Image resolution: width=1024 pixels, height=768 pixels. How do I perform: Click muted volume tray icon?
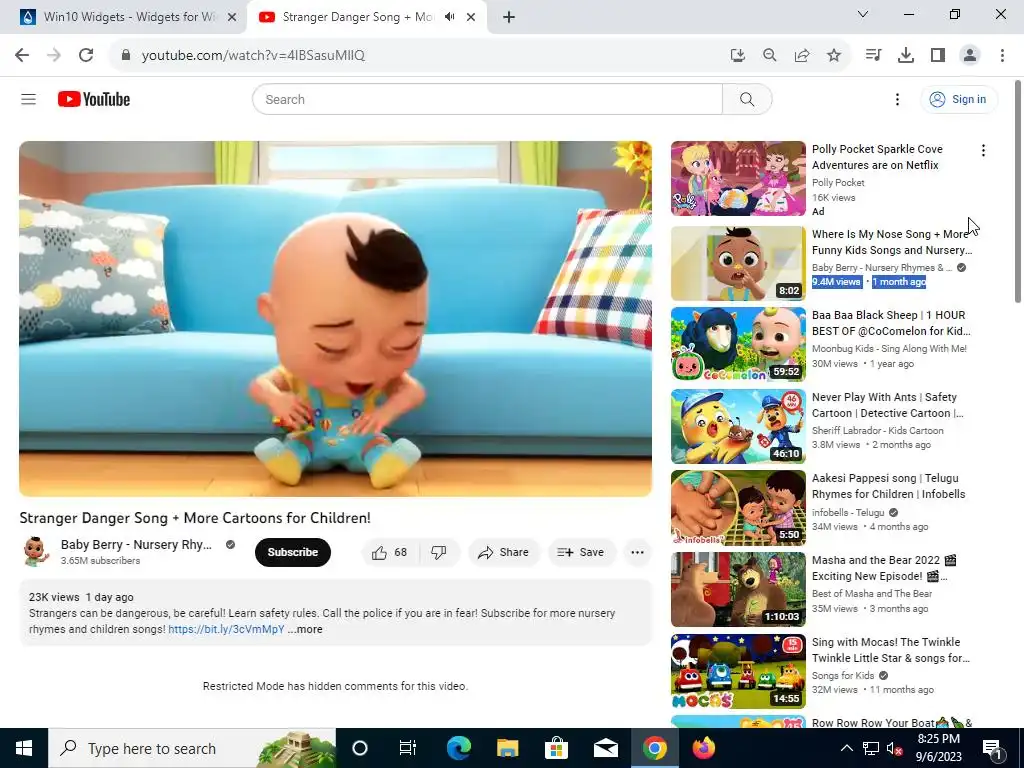pyautogui.click(x=894, y=748)
